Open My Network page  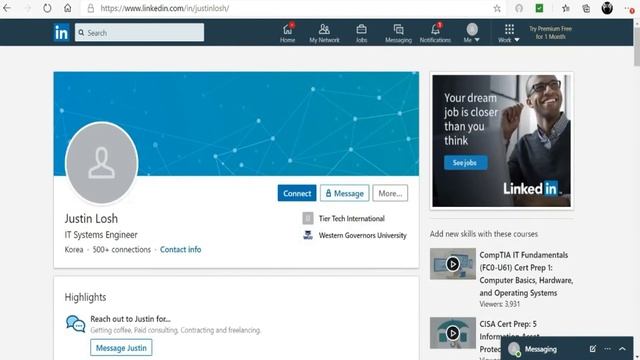pyautogui.click(x=324, y=33)
